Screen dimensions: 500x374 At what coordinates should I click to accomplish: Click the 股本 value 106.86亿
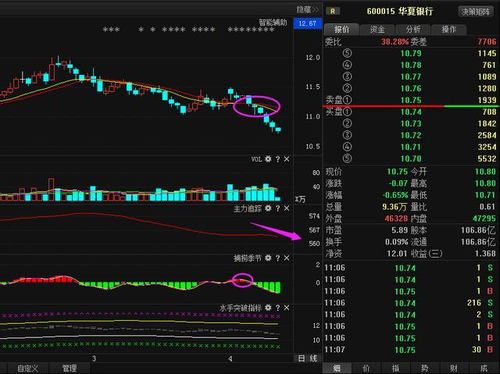pos(478,230)
